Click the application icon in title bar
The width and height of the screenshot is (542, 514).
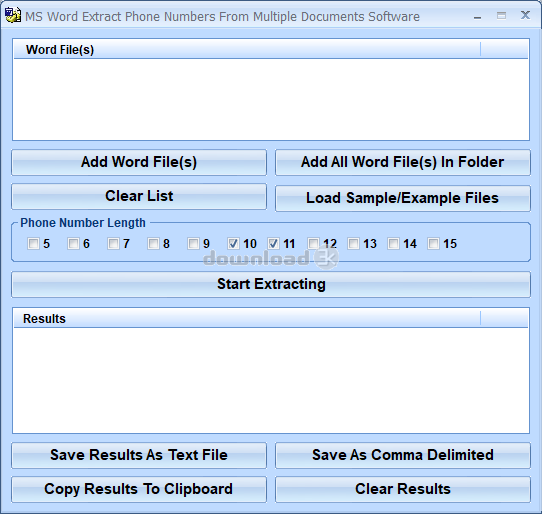coord(13,16)
